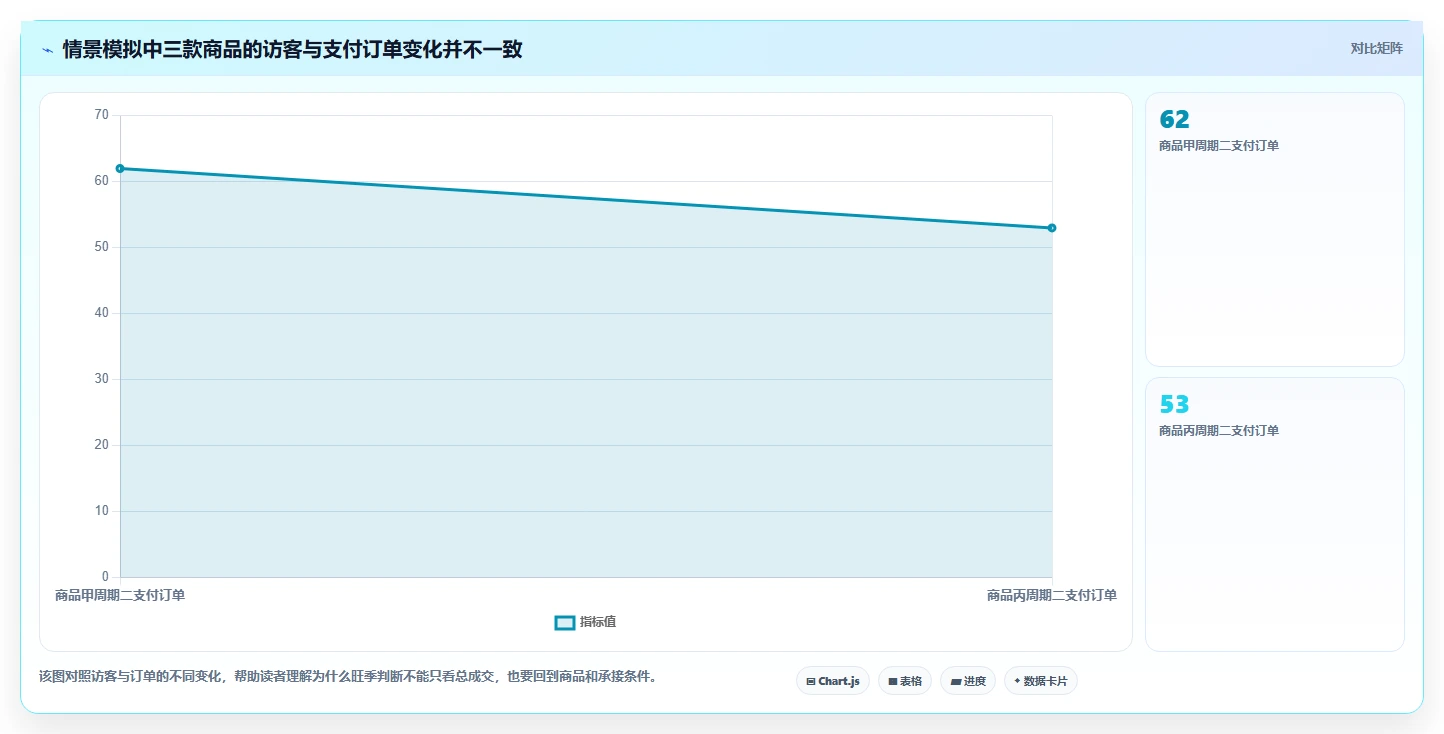
Task: Click card label 商品丙周期二支付订单
Action: tap(1219, 431)
